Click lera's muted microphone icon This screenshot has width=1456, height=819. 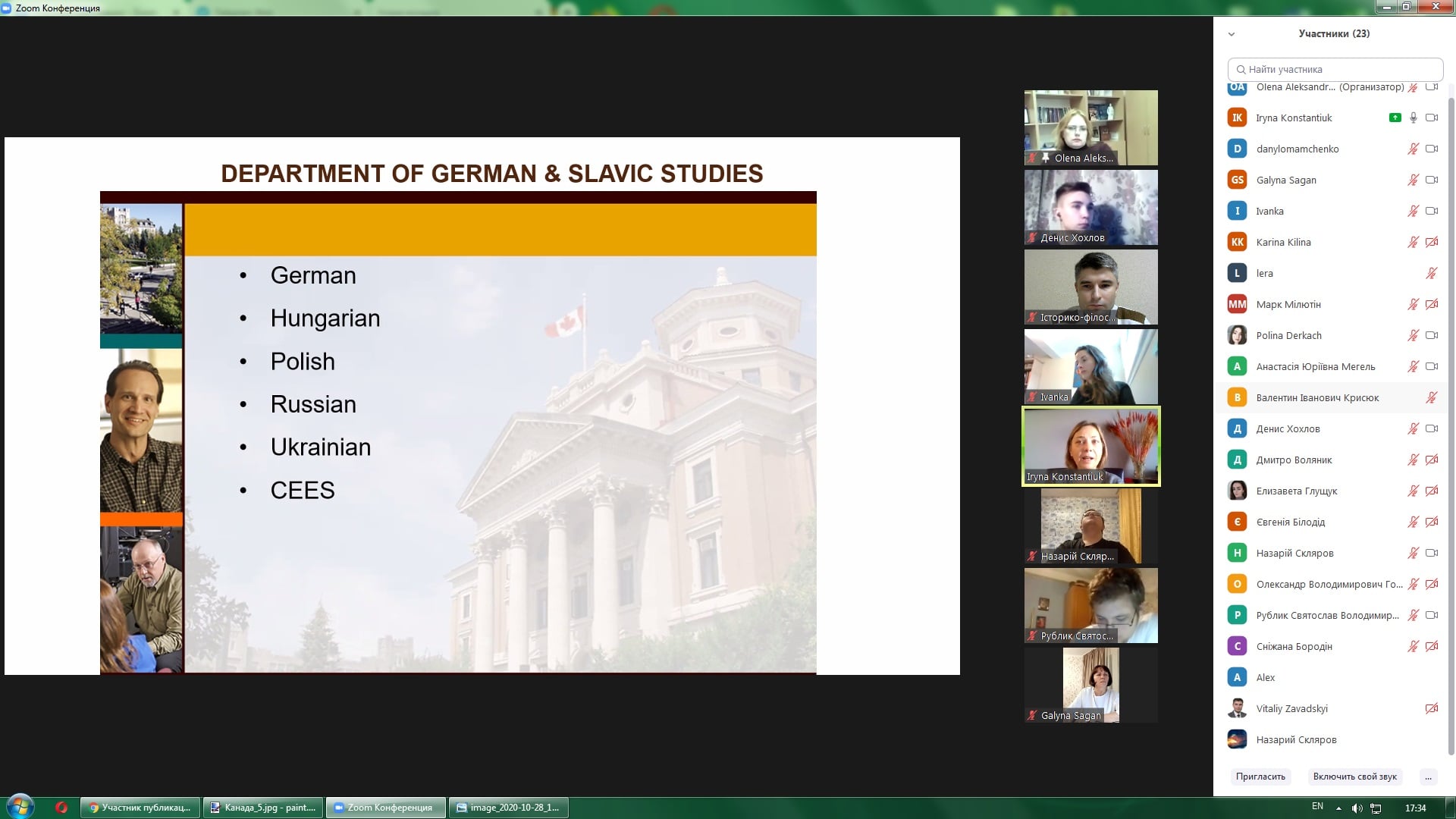tap(1432, 273)
